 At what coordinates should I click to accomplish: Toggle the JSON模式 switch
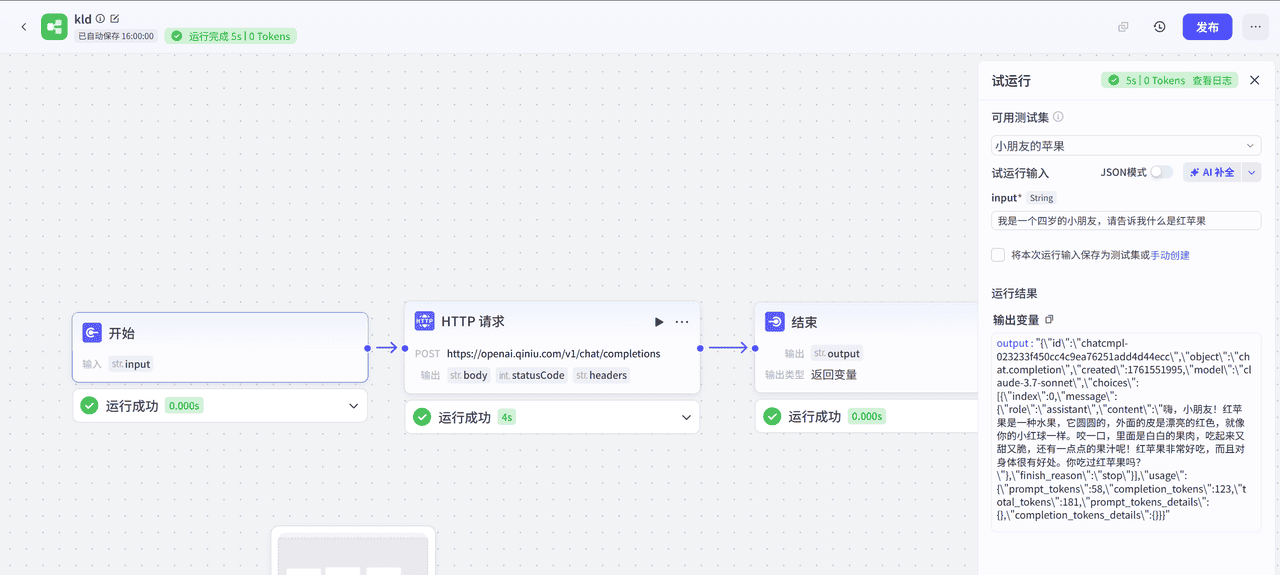[x=1161, y=172]
